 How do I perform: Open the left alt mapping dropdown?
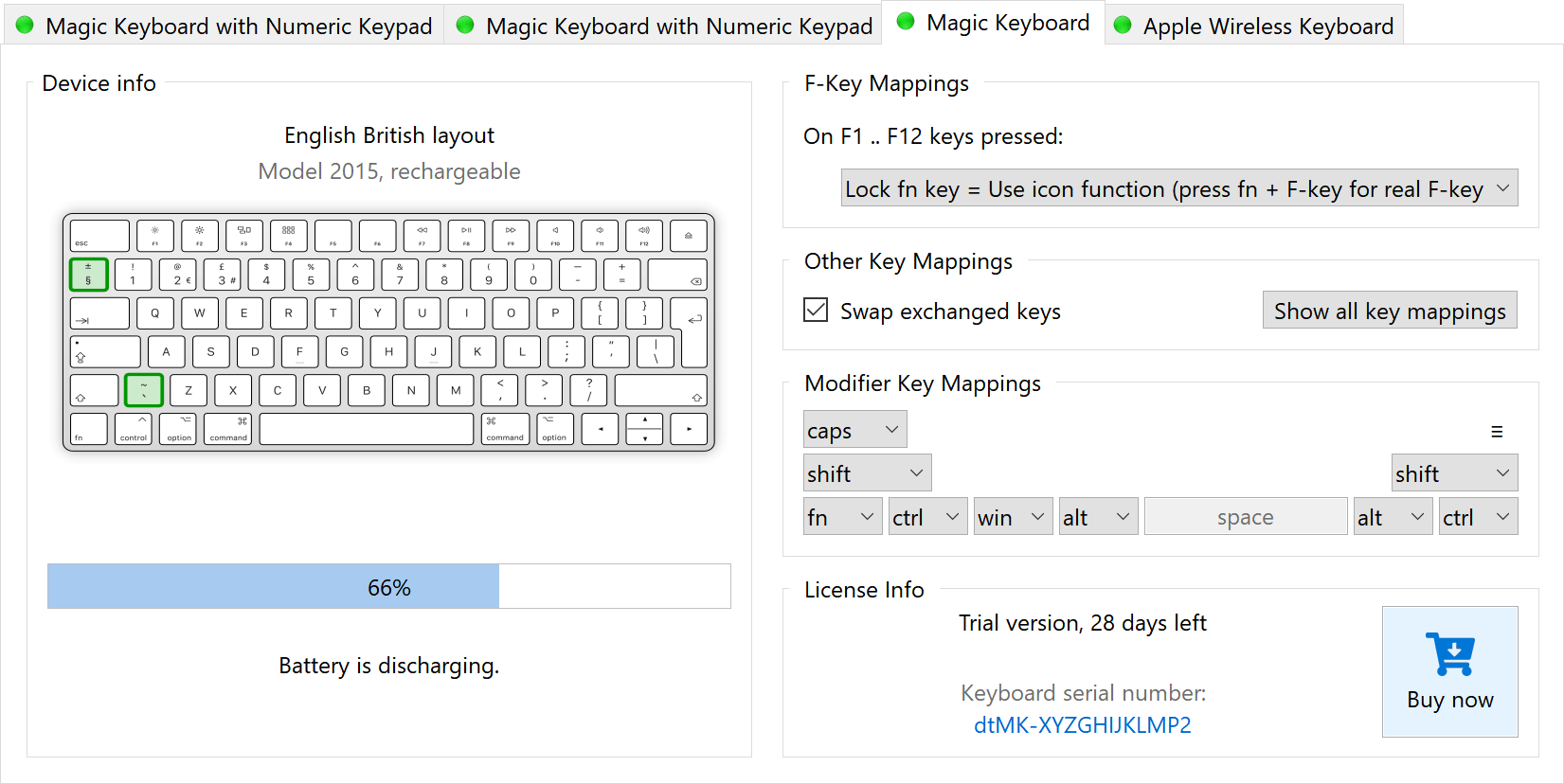pos(1098,517)
